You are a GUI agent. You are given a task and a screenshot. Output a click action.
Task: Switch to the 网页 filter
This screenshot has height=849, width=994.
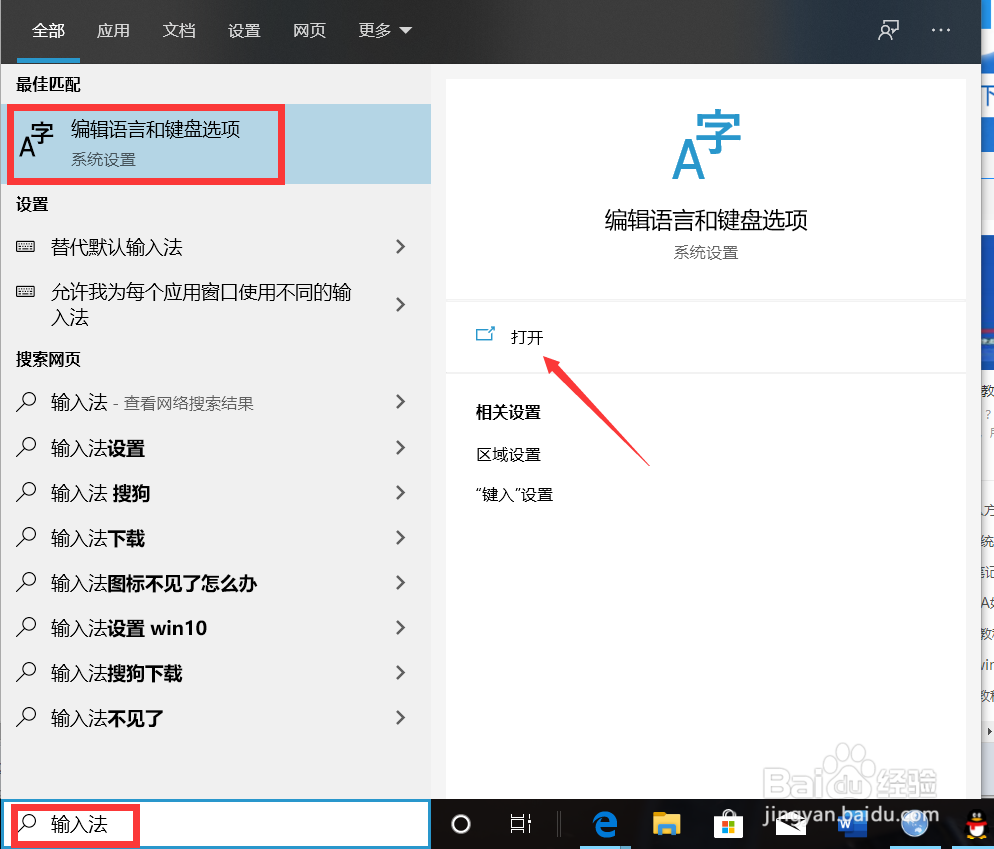click(x=309, y=30)
